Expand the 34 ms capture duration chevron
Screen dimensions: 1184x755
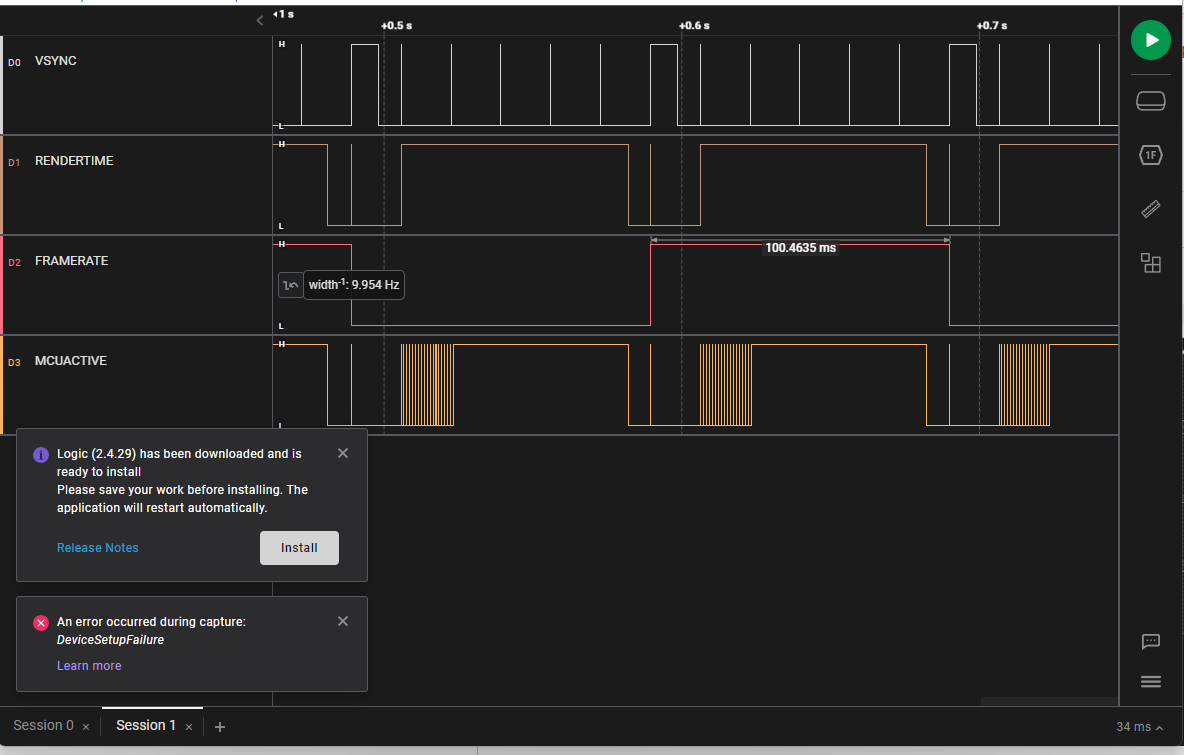[x=1157, y=727]
